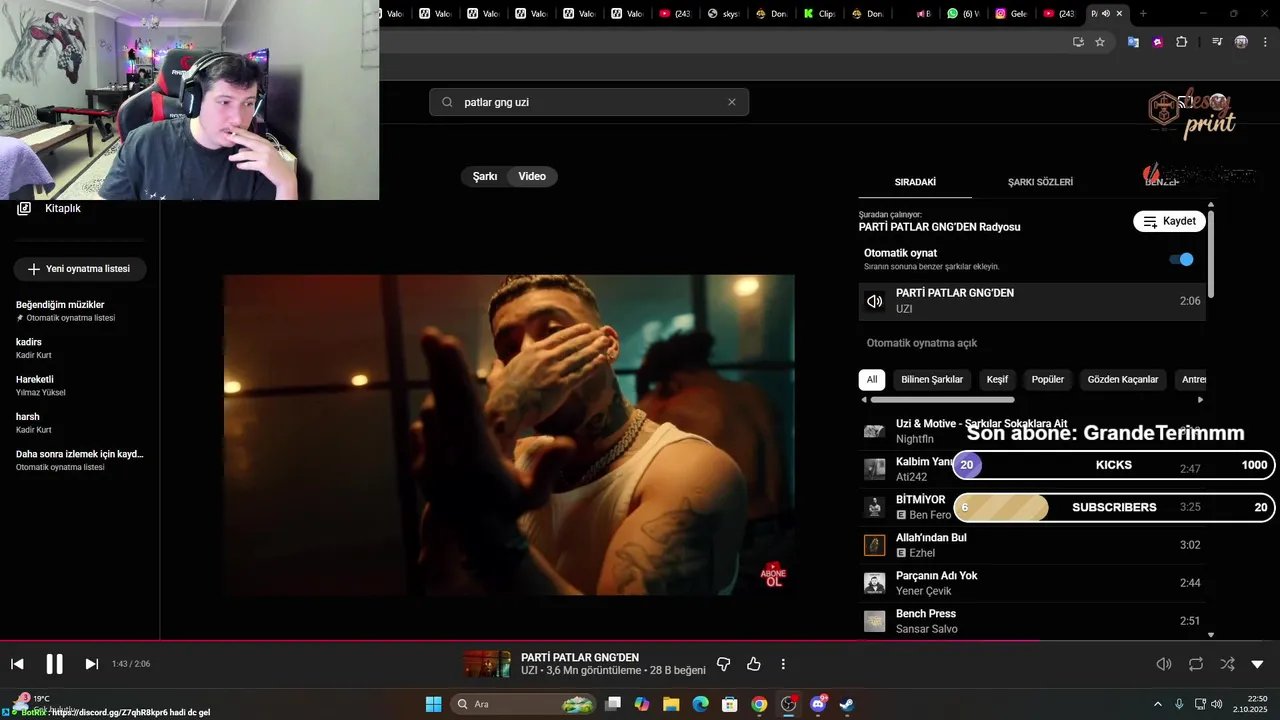Select the Keşif filter chip
Screen dimensions: 1280x720
997,380
